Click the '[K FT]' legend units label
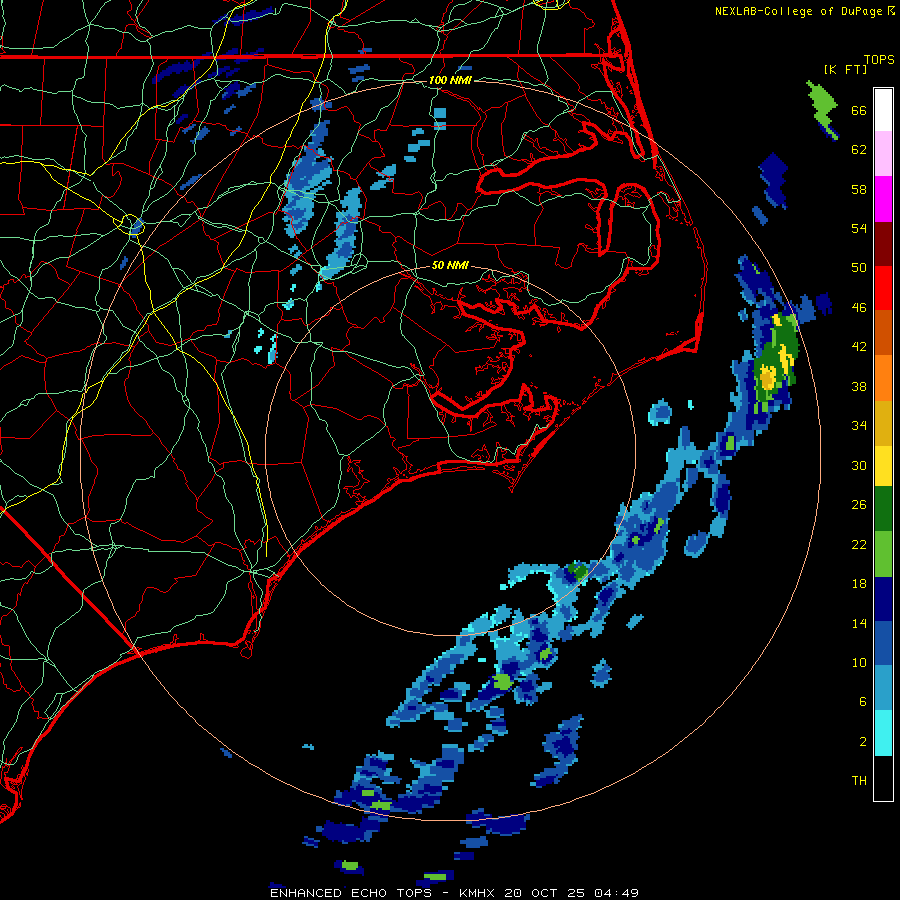 tap(845, 69)
